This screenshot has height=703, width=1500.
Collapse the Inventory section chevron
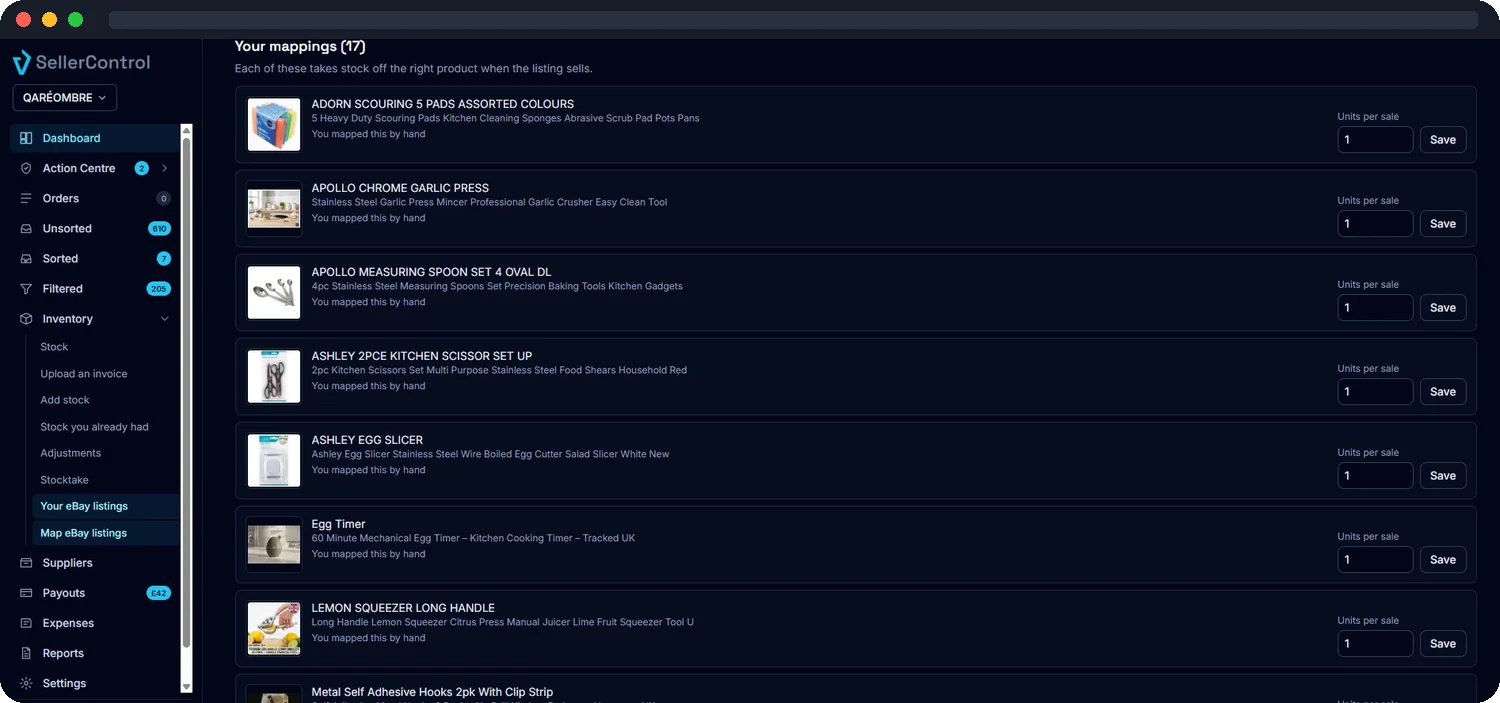point(164,318)
